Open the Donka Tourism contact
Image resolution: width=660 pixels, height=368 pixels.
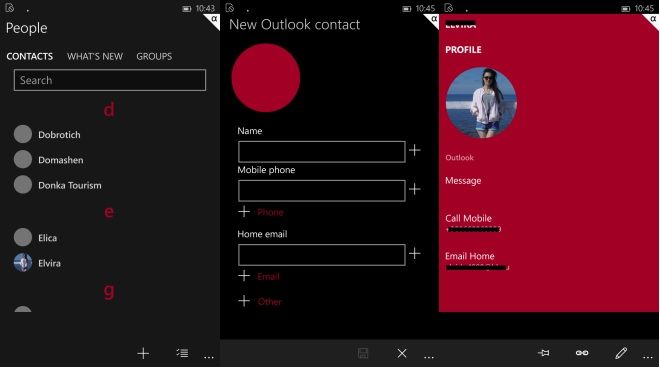point(70,185)
